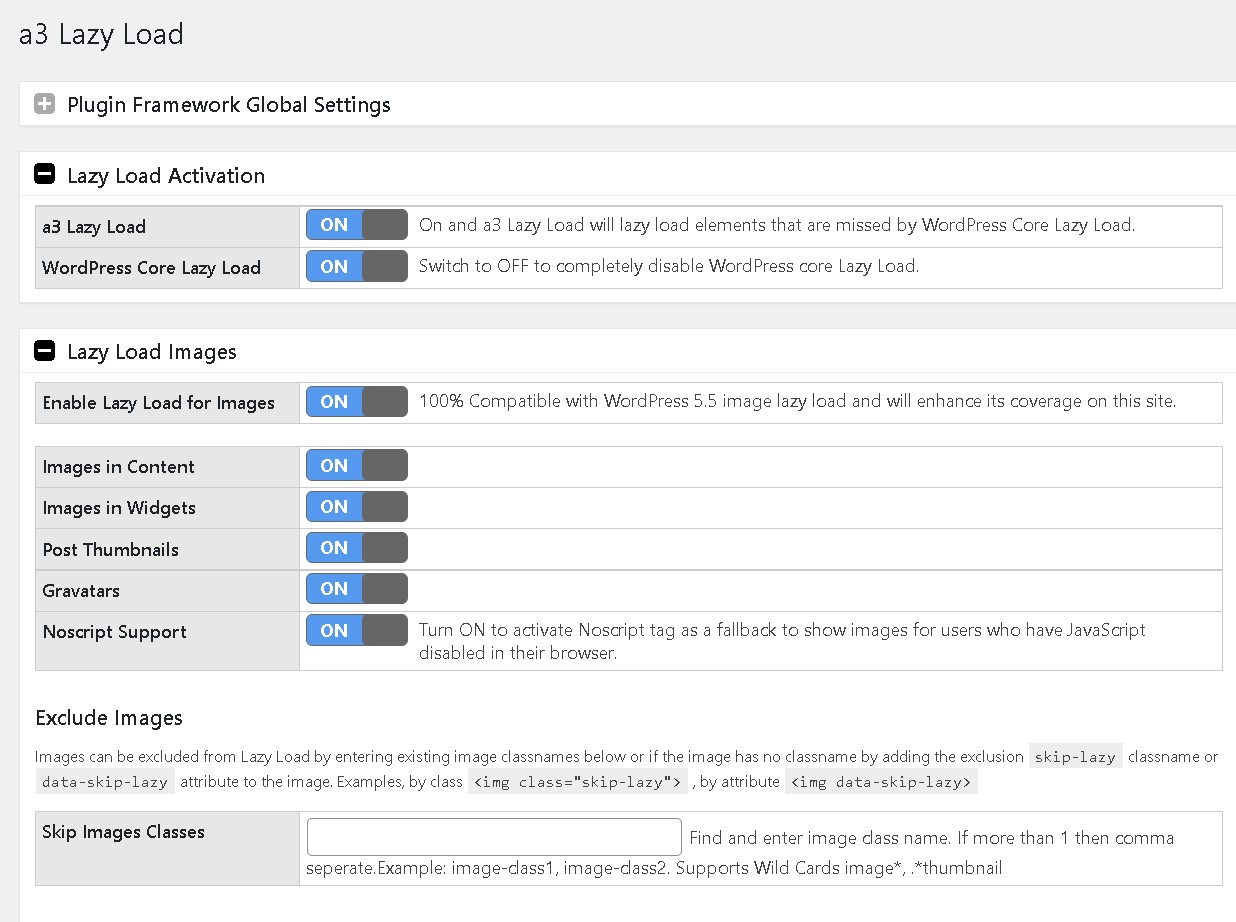Click the Exclude Images subheading
Image resolution: width=1236 pixels, height=922 pixels.
coord(109,718)
